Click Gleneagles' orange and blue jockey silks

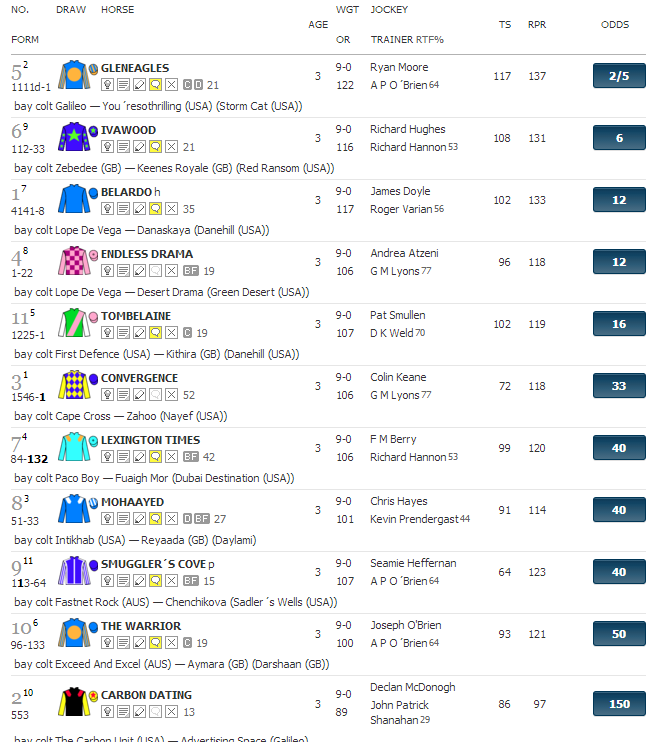pos(75,76)
